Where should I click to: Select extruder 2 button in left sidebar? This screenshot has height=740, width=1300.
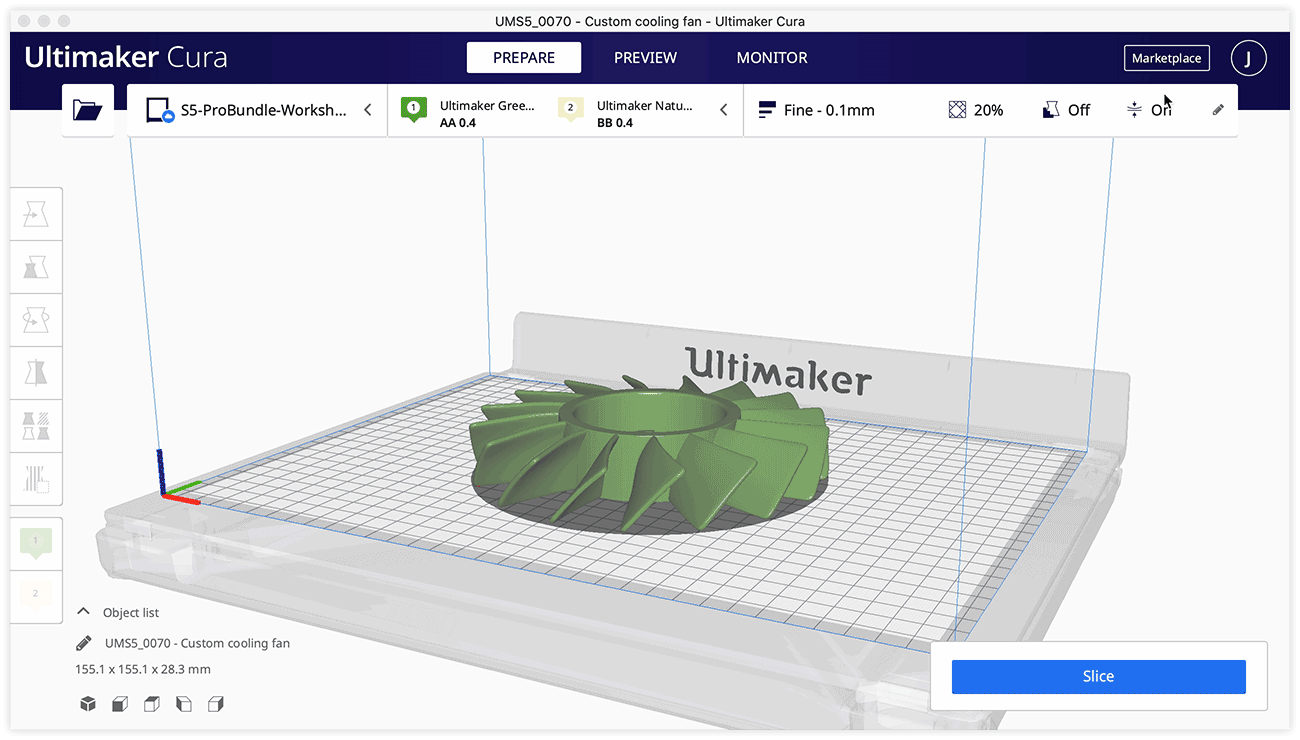[x=36, y=595]
